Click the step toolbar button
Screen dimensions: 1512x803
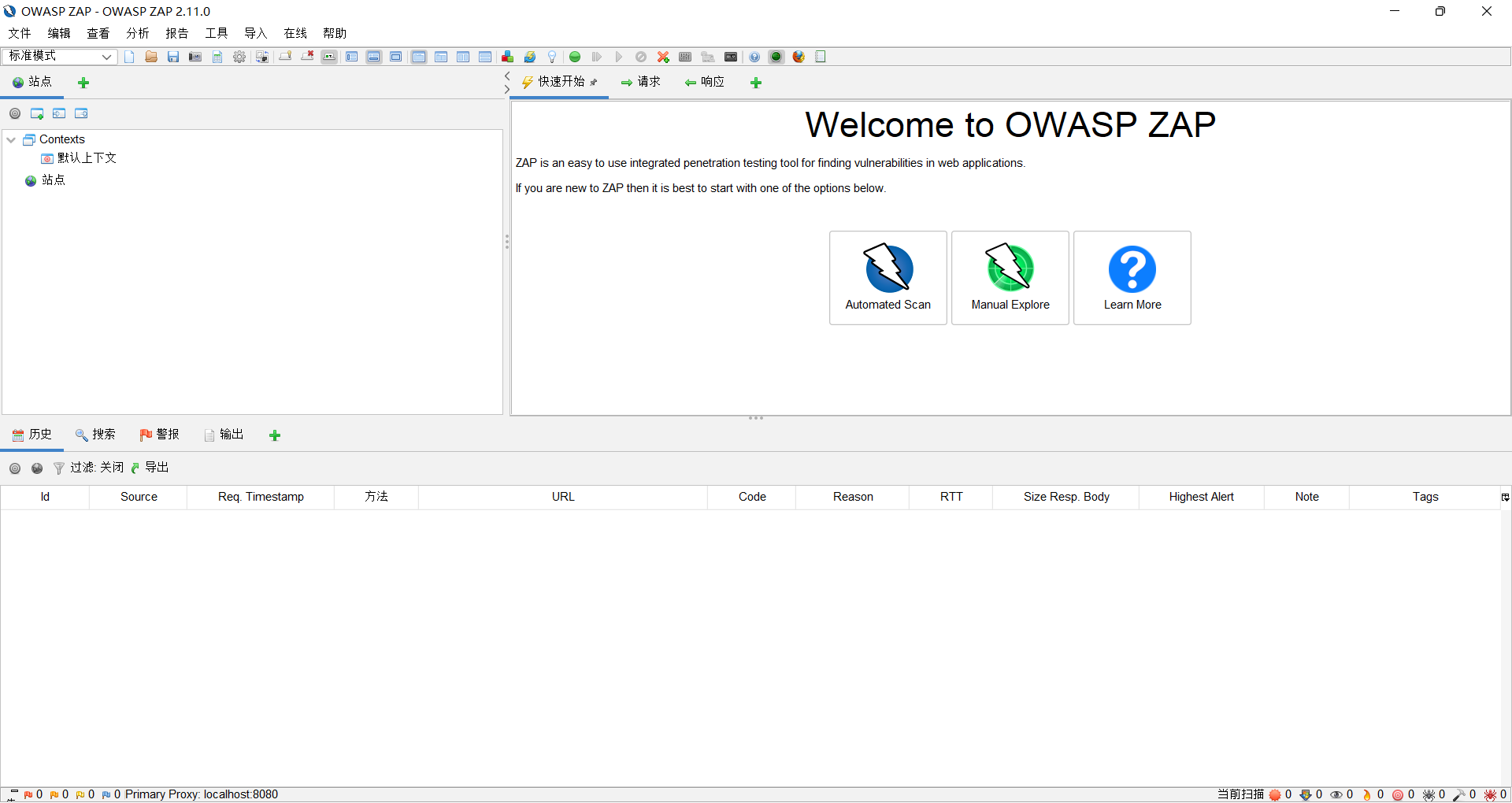[x=597, y=57]
